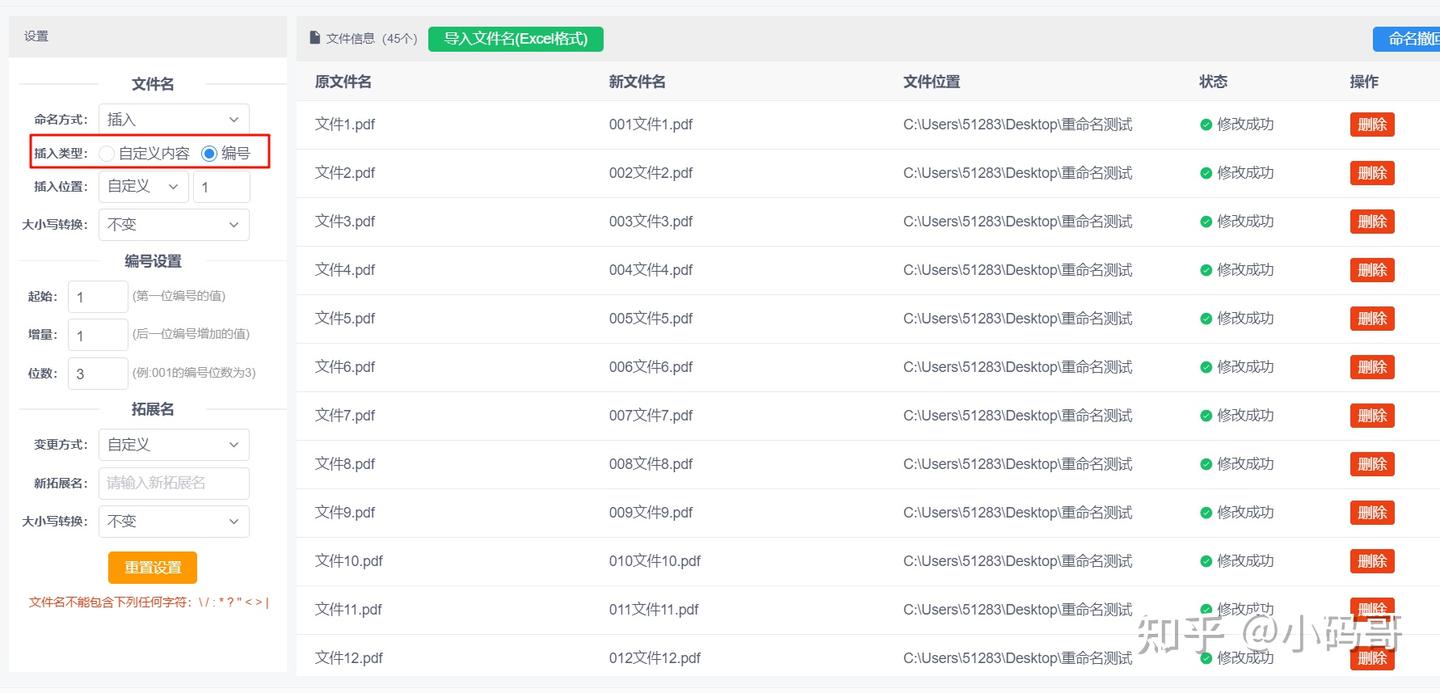Click the orange 重置设置 button
1440x693 pixels.
pyautogui.click(x=152, y=568)
